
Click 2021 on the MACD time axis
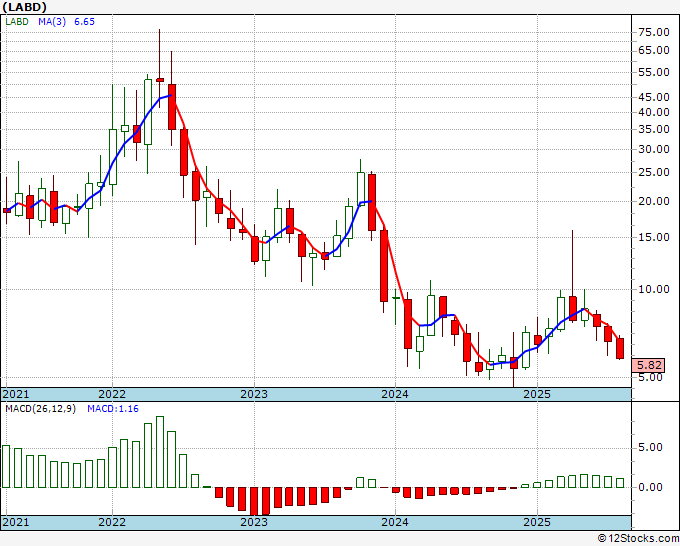pyautogui.click(x=16, y=522)
